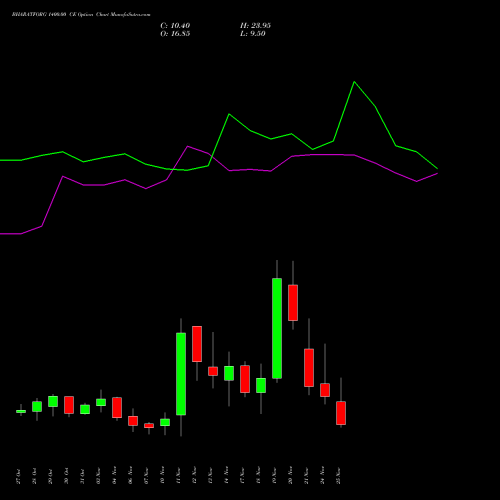Click the "04 Nov" date axis label
500x500 pixels.
tap(114, 476)
